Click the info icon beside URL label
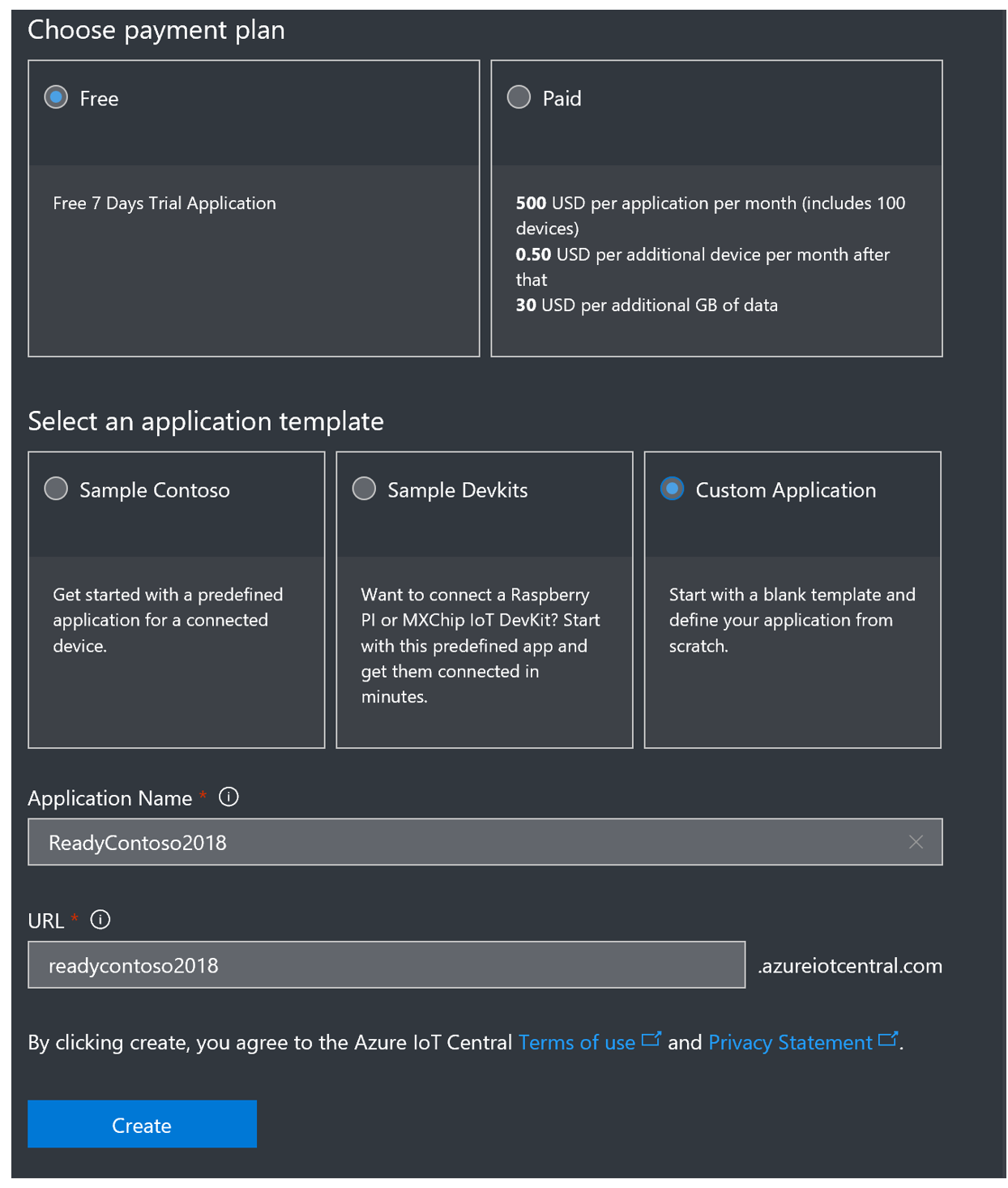 click(100, 920)
